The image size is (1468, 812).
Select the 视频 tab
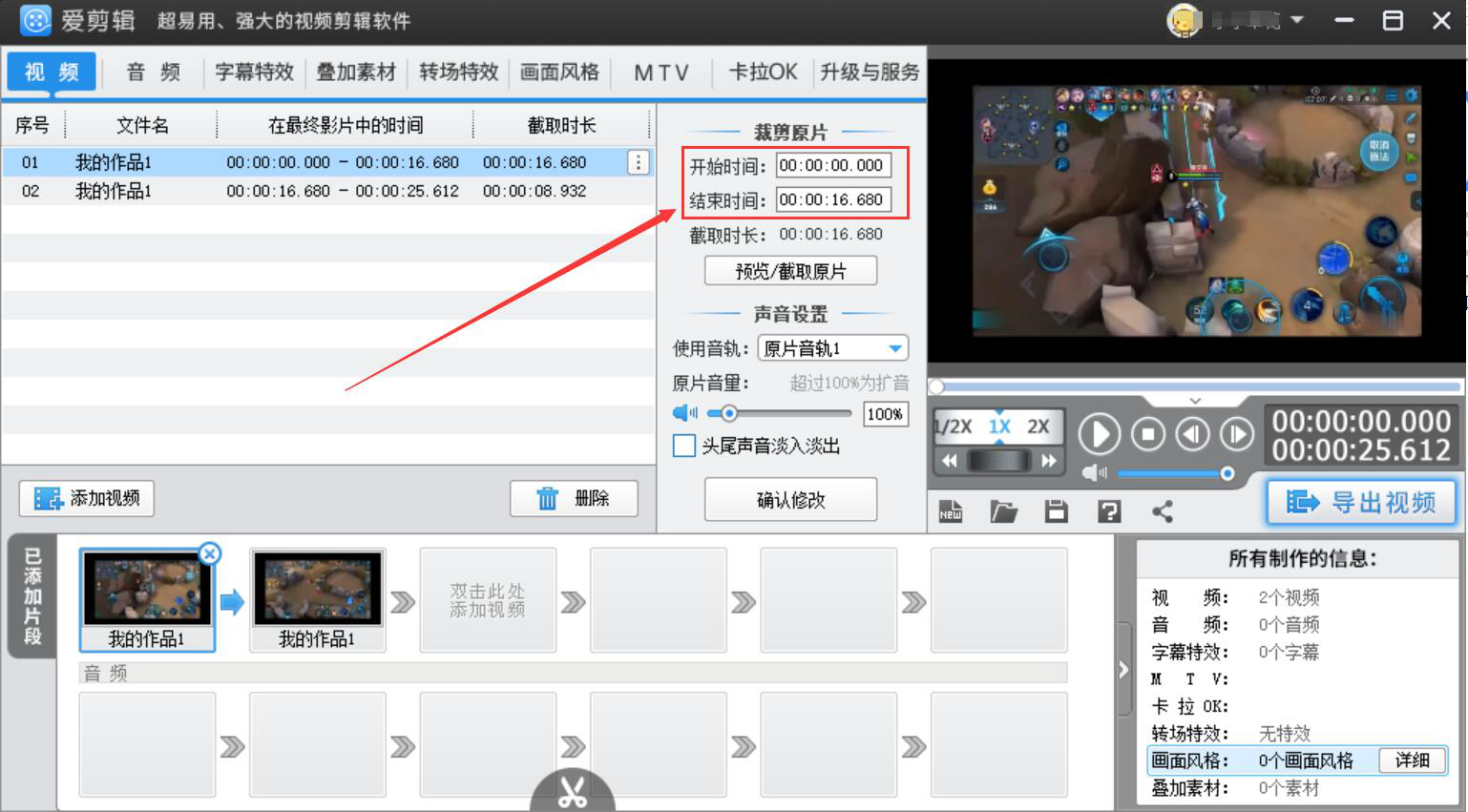tap(52, 73)
